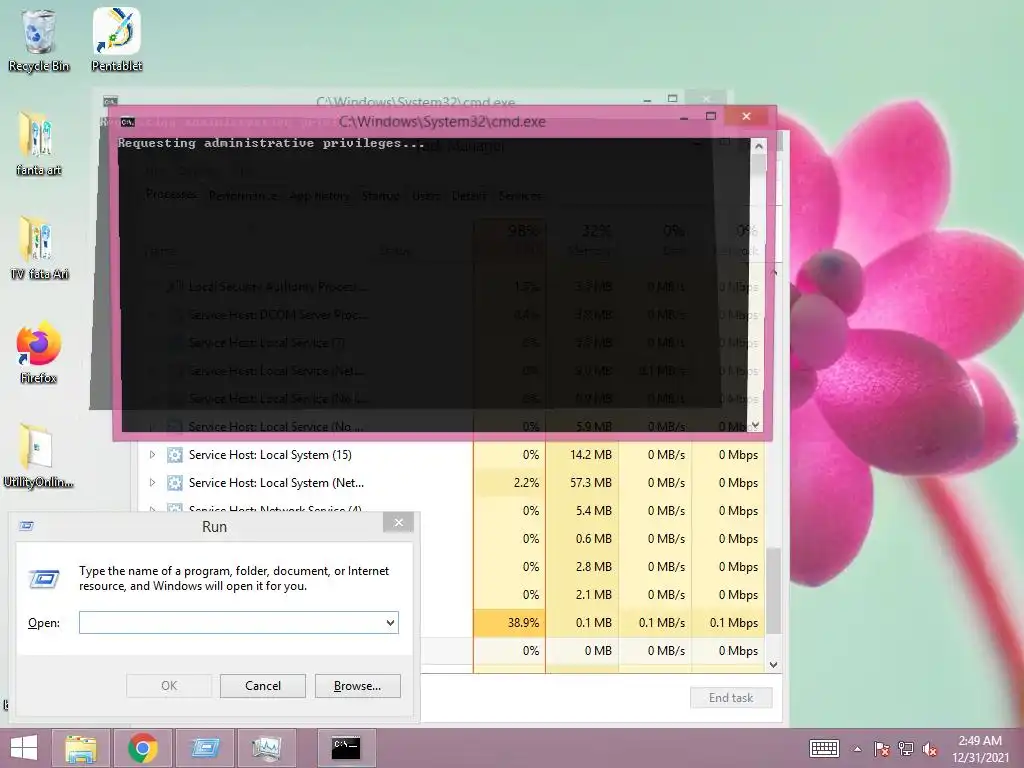Click the 14.2 MB memory cell

[x=583, y=455]
